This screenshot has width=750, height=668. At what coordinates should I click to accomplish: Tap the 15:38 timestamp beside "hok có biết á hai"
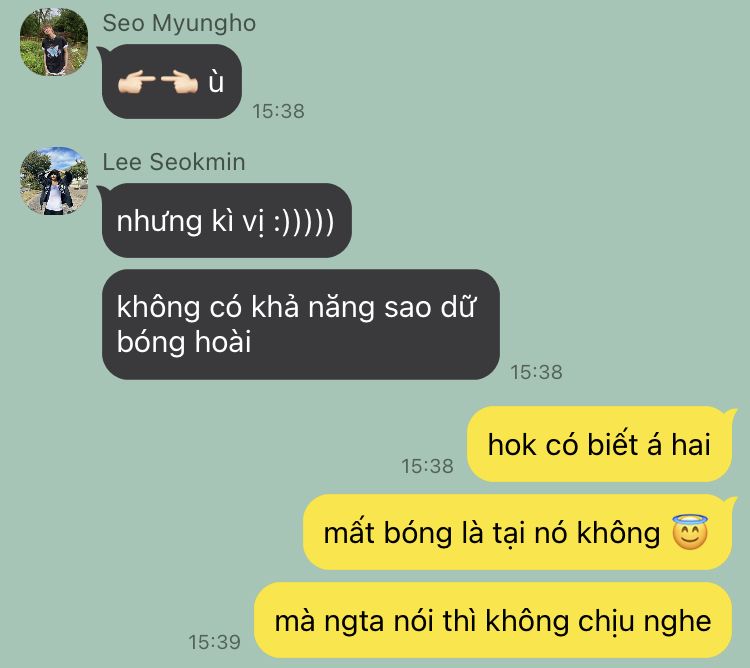point(427,466)
